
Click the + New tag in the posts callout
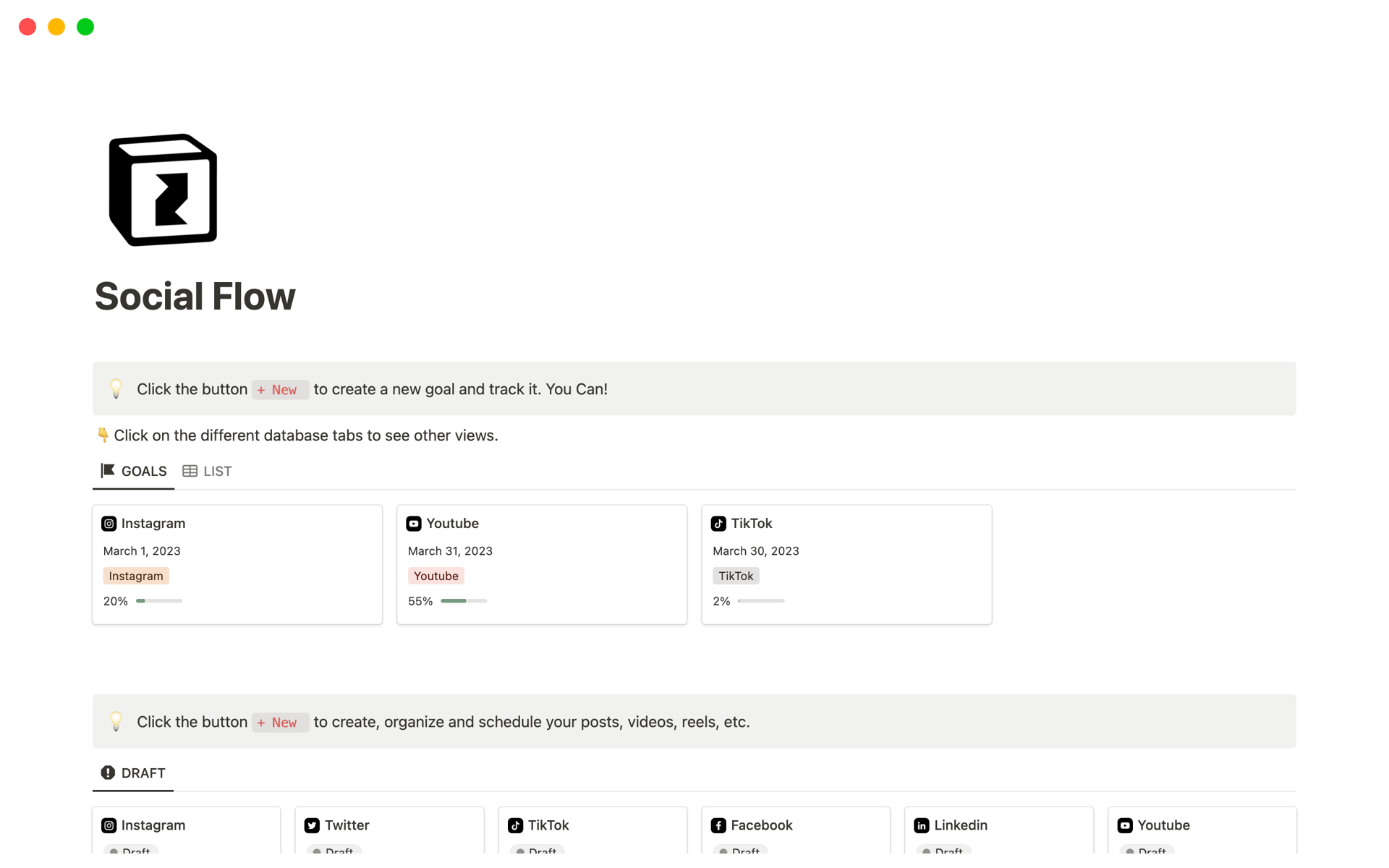pyautogui.click(x=280, y=723)
